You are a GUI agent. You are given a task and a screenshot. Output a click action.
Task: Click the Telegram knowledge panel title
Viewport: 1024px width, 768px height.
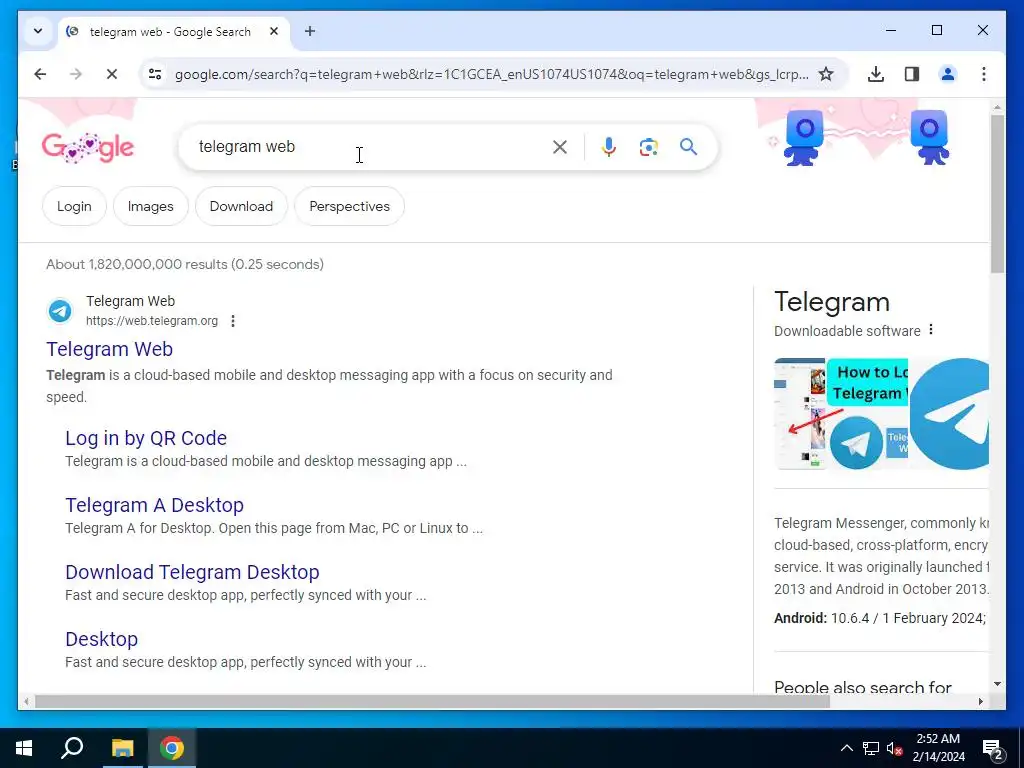[832, 302]
